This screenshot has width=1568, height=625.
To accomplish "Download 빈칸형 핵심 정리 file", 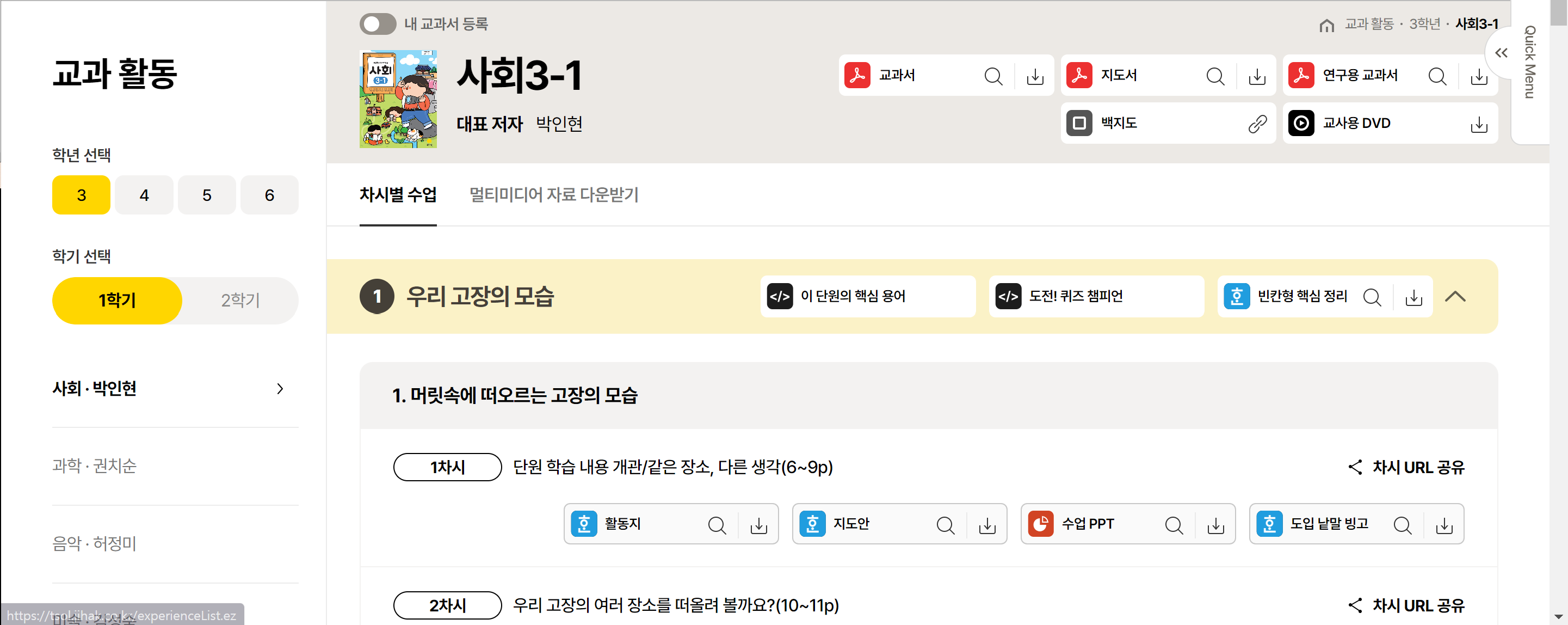I will [x=1413, y=297].
